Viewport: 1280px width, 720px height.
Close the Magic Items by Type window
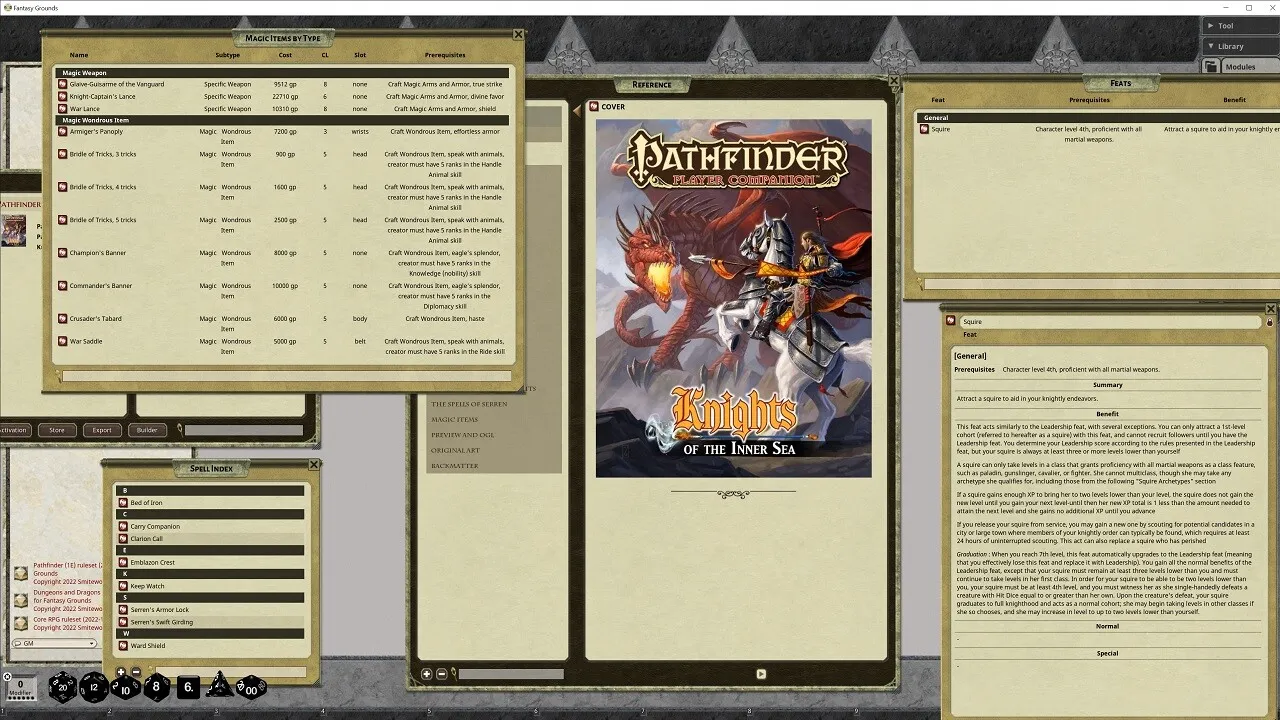click(518, 35)
